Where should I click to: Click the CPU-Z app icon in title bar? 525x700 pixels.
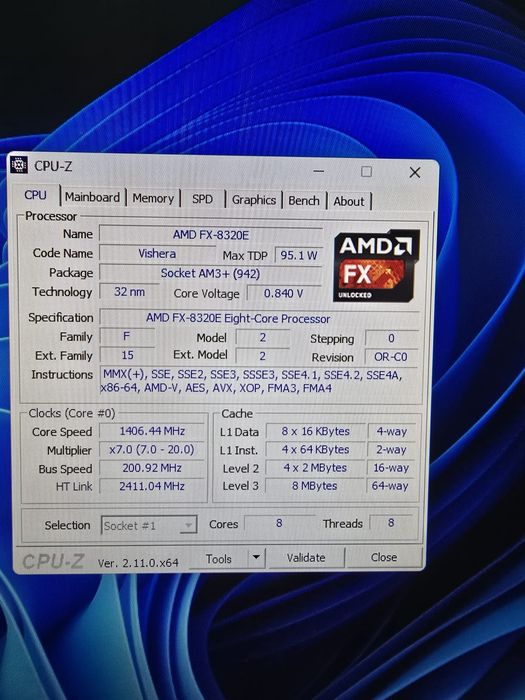coord(19,164)
